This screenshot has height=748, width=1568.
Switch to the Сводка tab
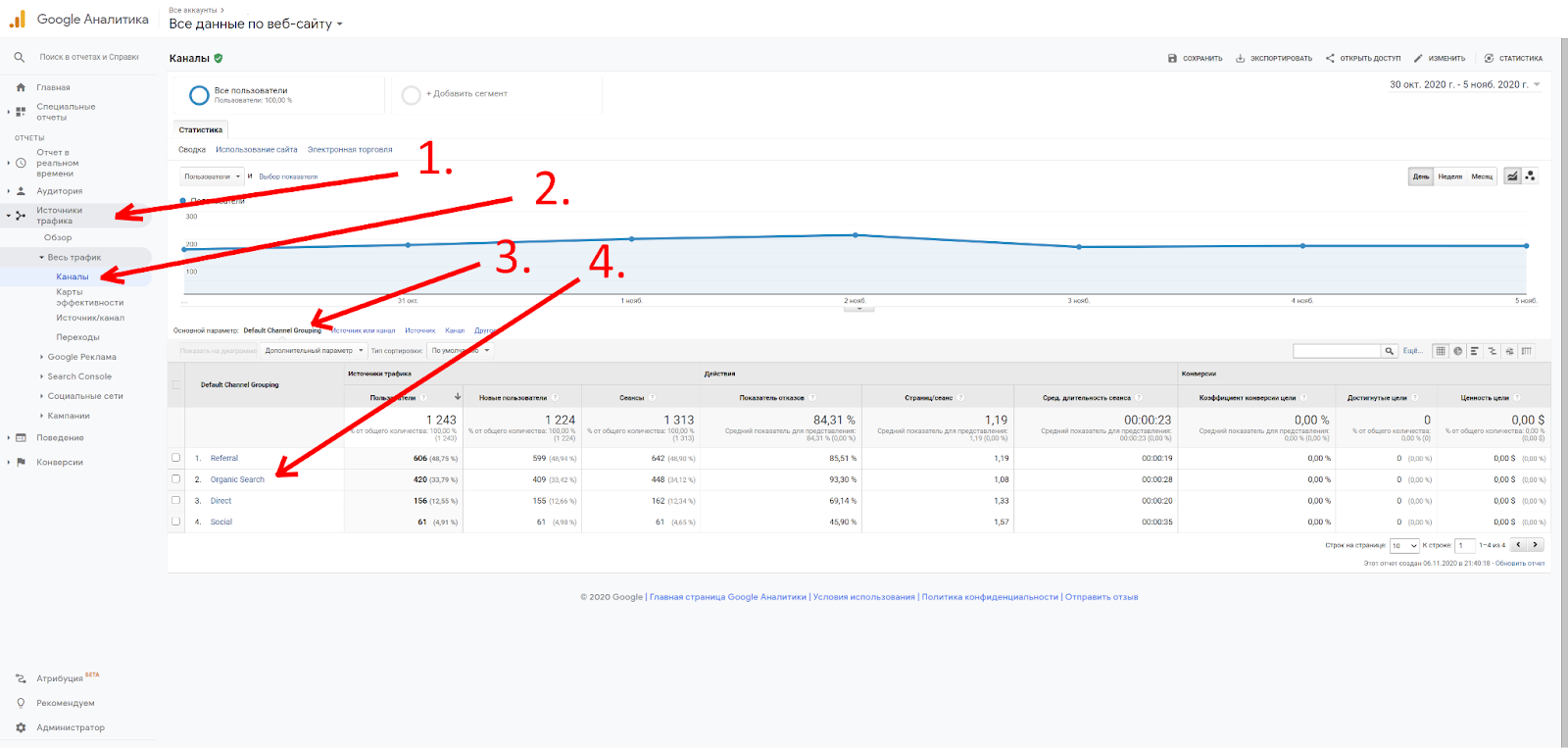(x=192, y=150)
